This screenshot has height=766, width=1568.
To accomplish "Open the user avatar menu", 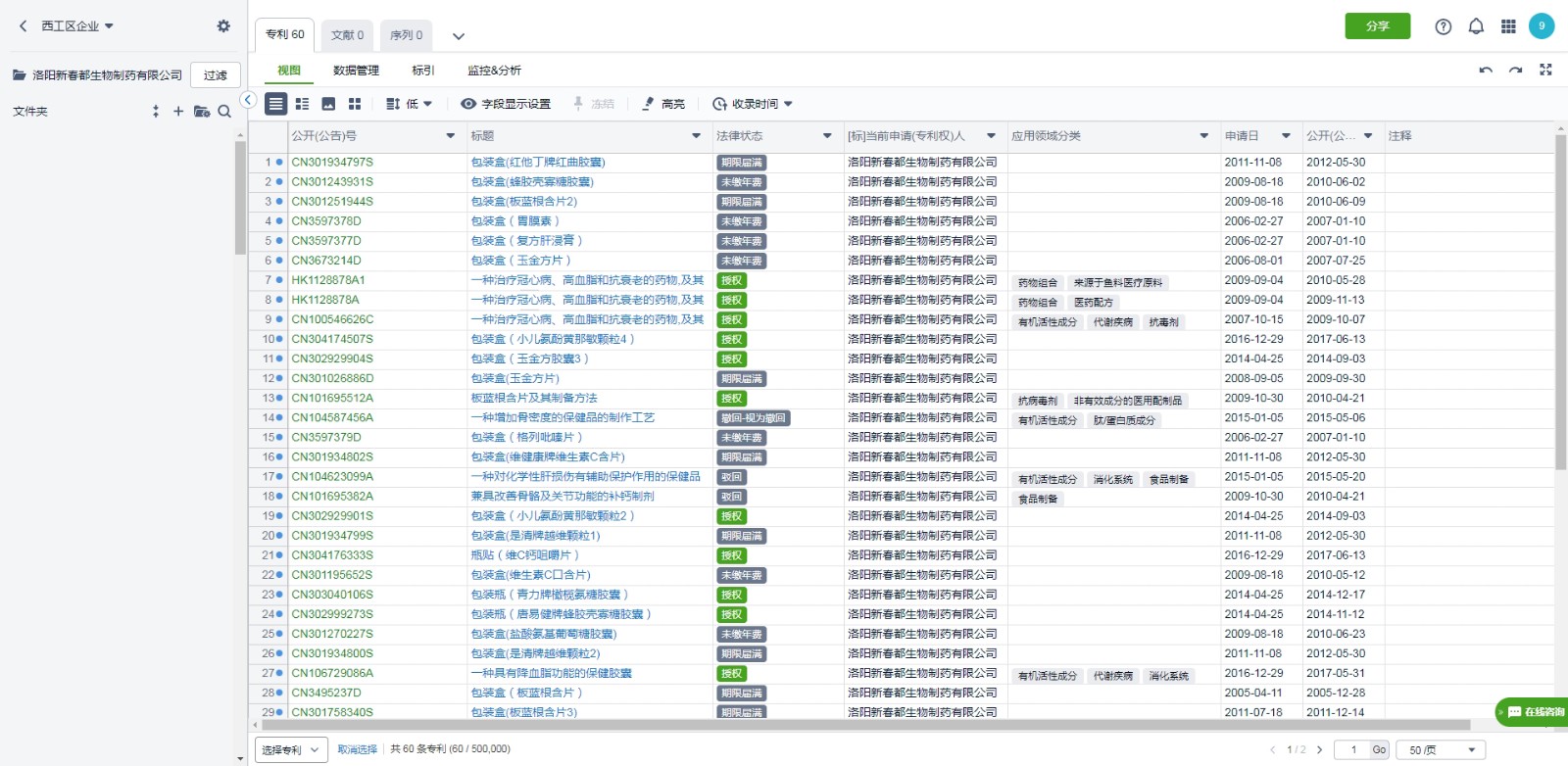I will 1542,26.
